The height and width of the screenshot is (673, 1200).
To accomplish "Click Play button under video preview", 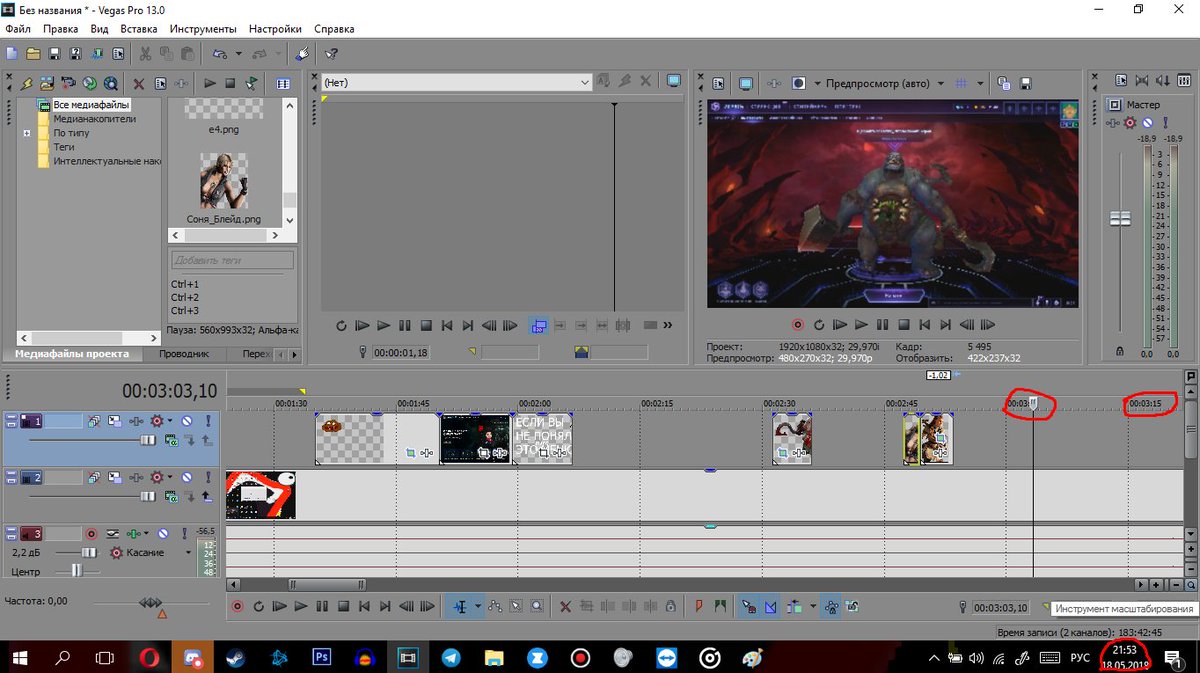I will 861,325.
